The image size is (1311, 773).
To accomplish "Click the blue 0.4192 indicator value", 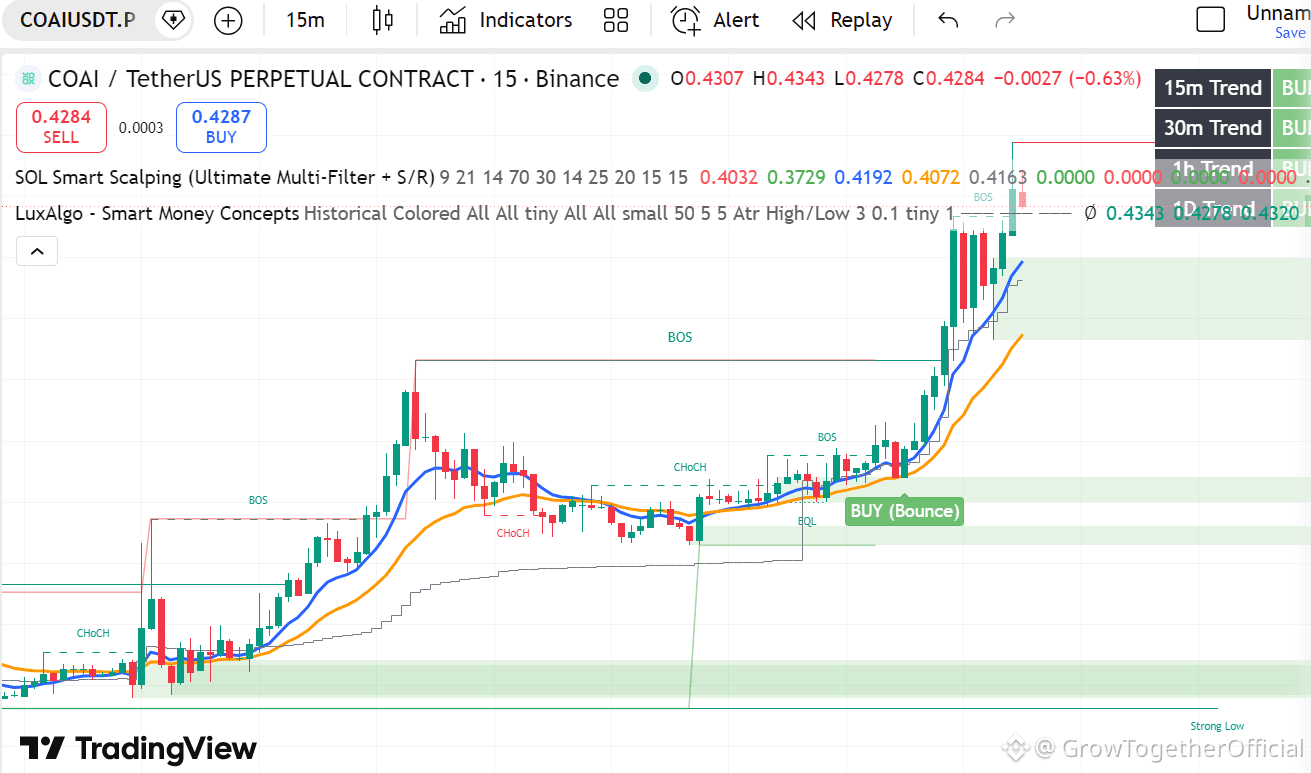I will 863,177.
